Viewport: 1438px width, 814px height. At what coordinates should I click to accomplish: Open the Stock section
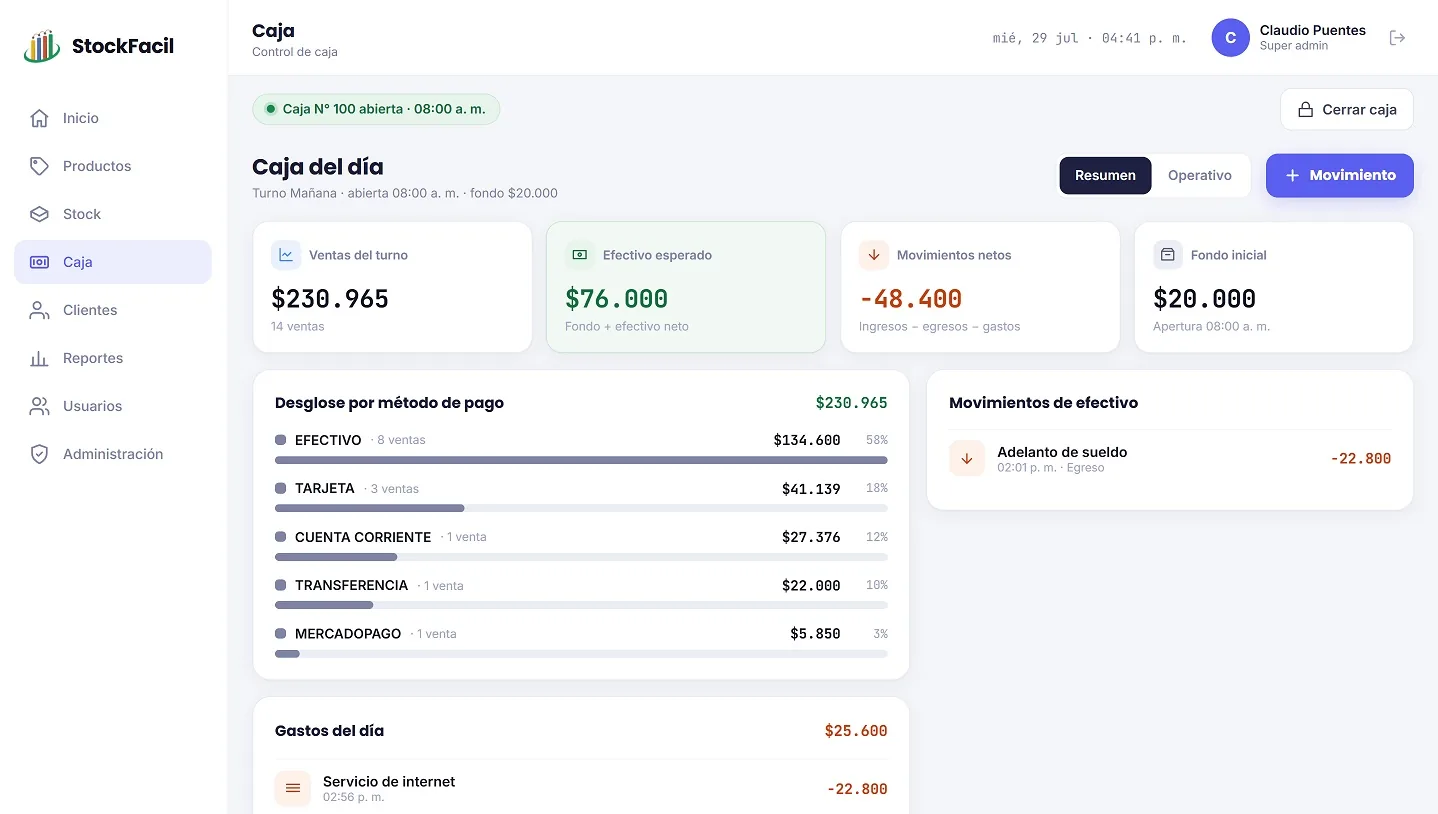(x=113, y=214)
